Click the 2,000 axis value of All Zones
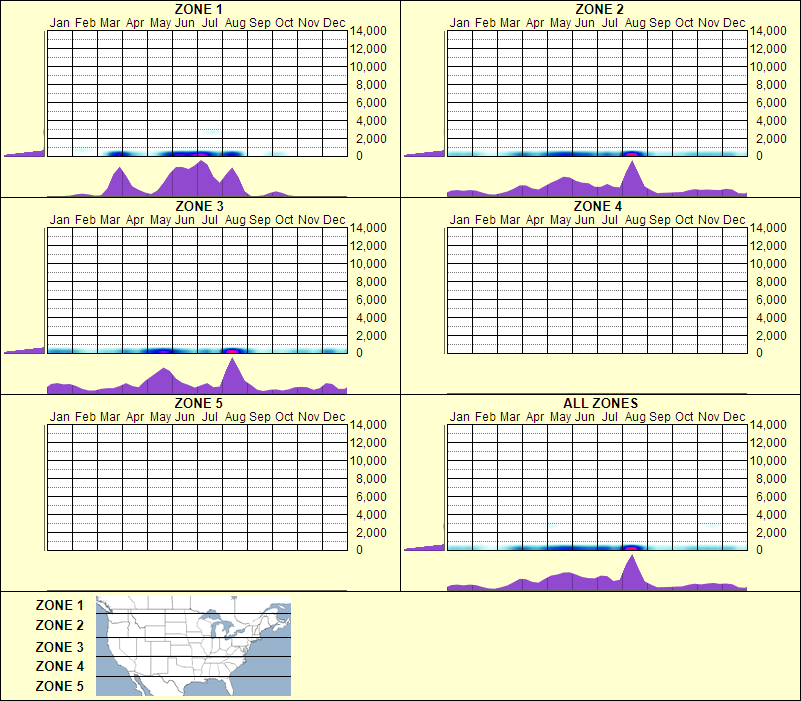 [x=771, y=533]
